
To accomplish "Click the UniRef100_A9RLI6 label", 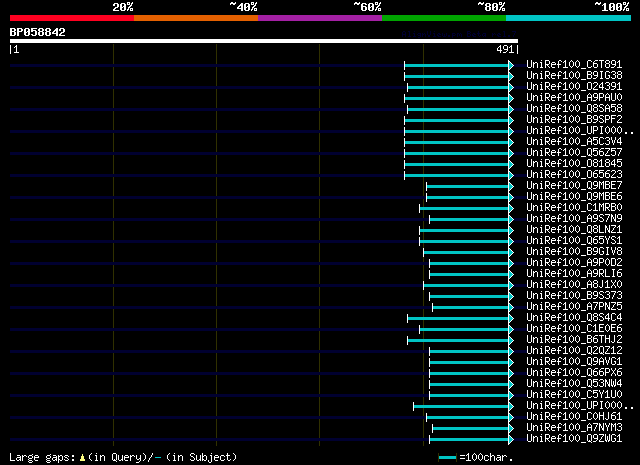I will pos(574,274).
